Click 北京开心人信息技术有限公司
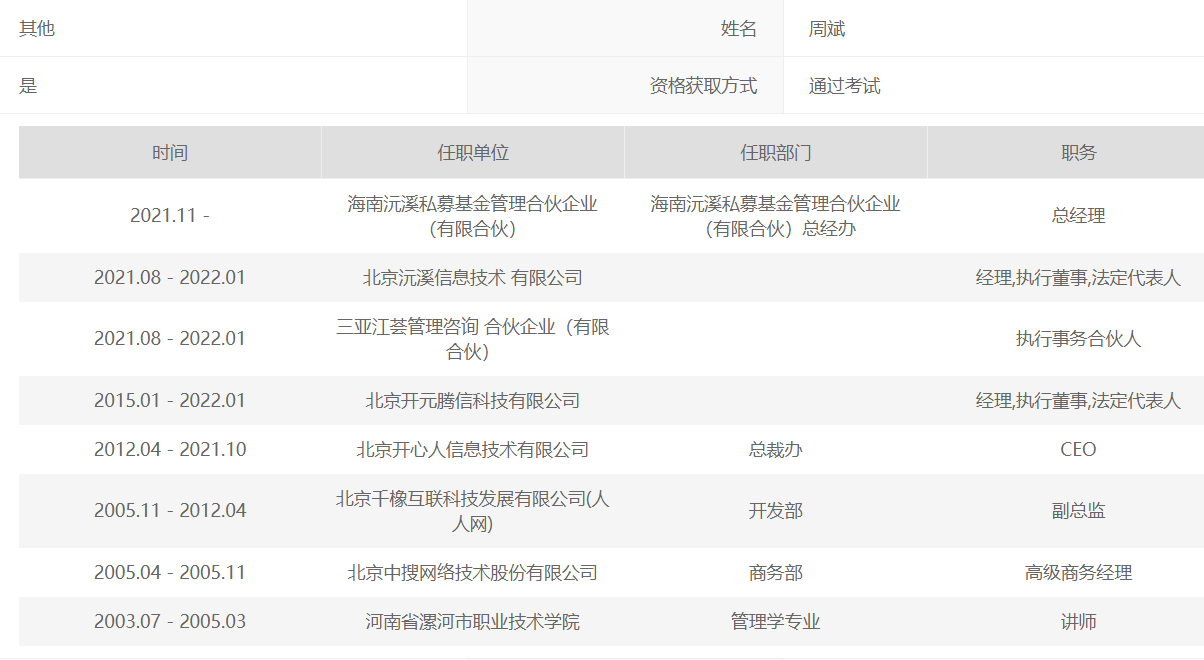 (x=473, y=450)
